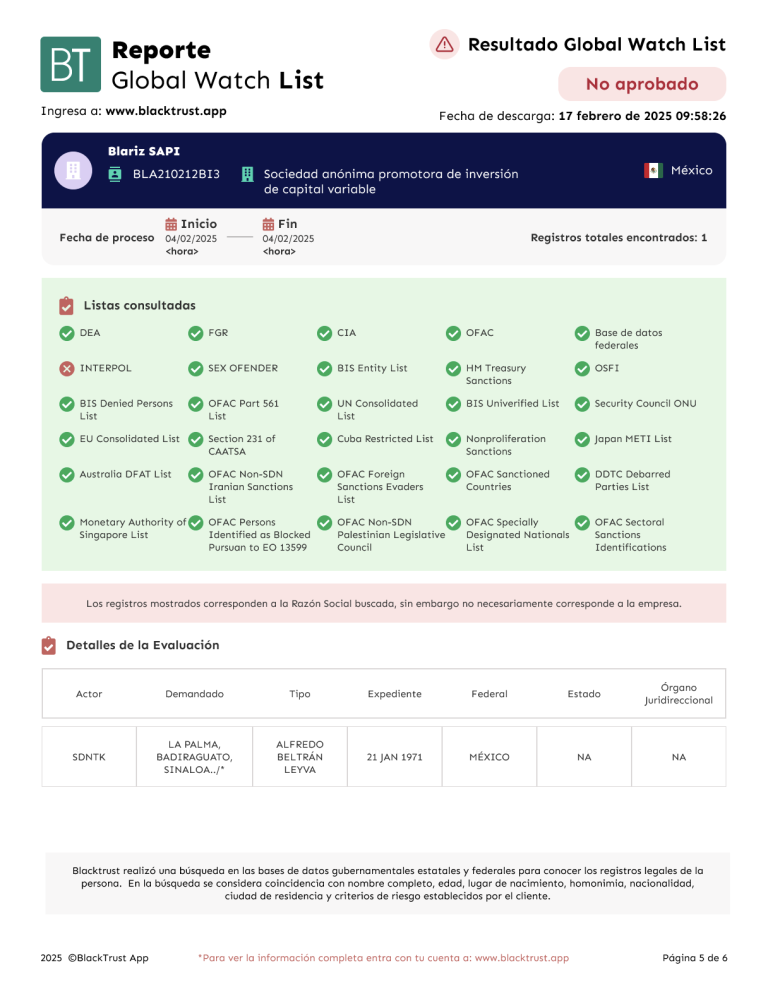Click the BLA210212BI3 tax ID text

click(176, 174)
